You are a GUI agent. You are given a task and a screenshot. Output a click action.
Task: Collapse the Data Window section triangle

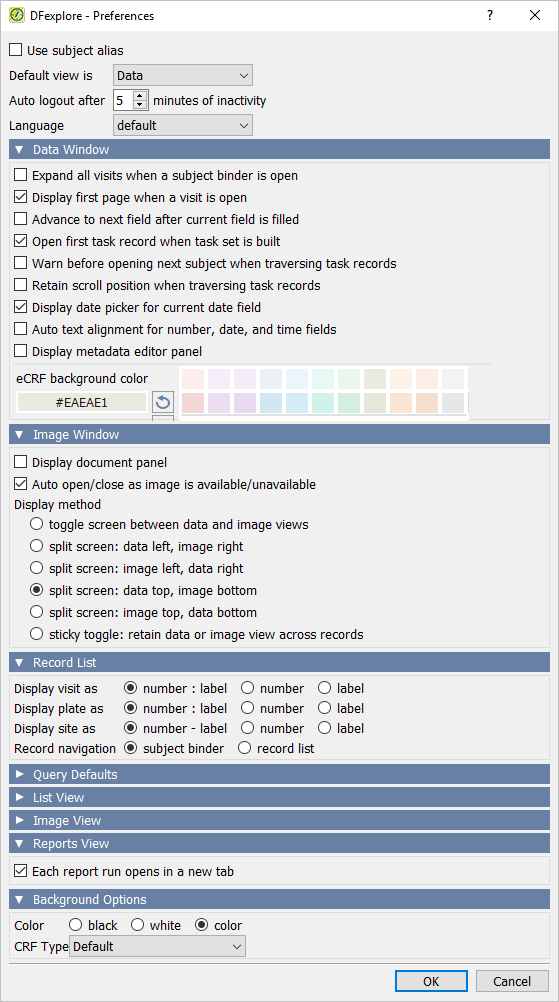pyautogui.click(x=19, y=150)
